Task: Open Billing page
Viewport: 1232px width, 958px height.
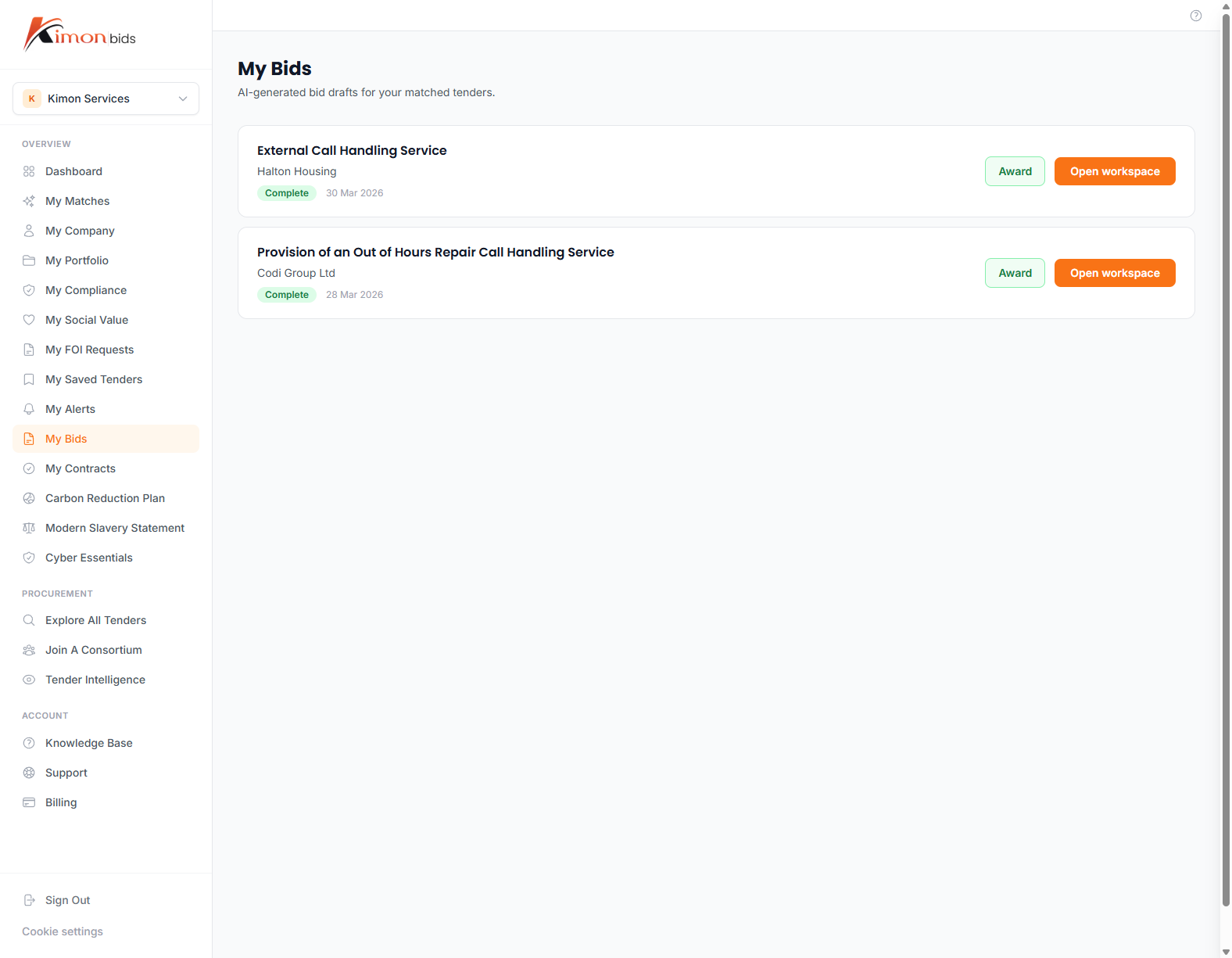Action: 106,802
